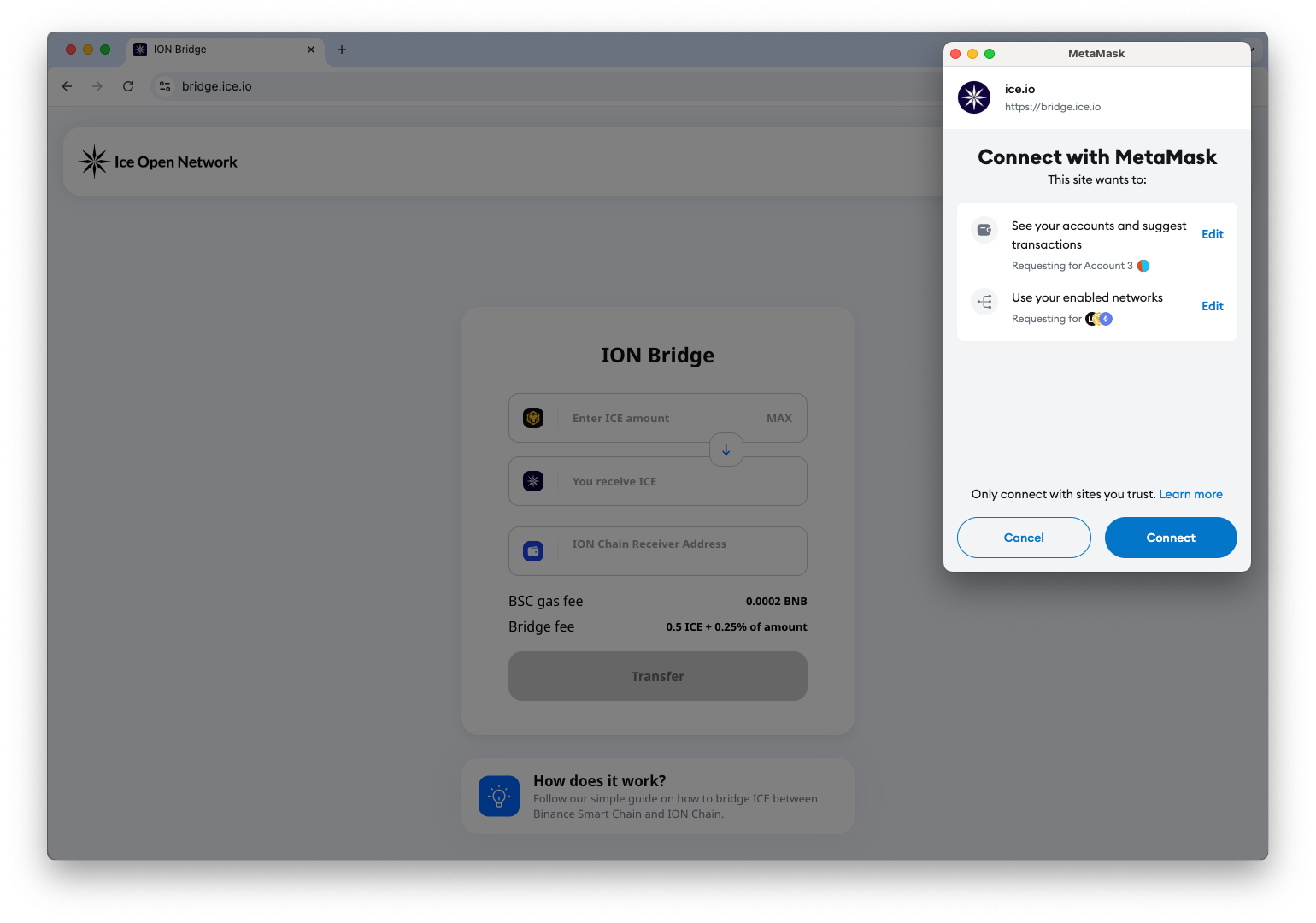Select the BSC ICE token icon in amount field
1316x923 pixels.
(x=534, y=418)
